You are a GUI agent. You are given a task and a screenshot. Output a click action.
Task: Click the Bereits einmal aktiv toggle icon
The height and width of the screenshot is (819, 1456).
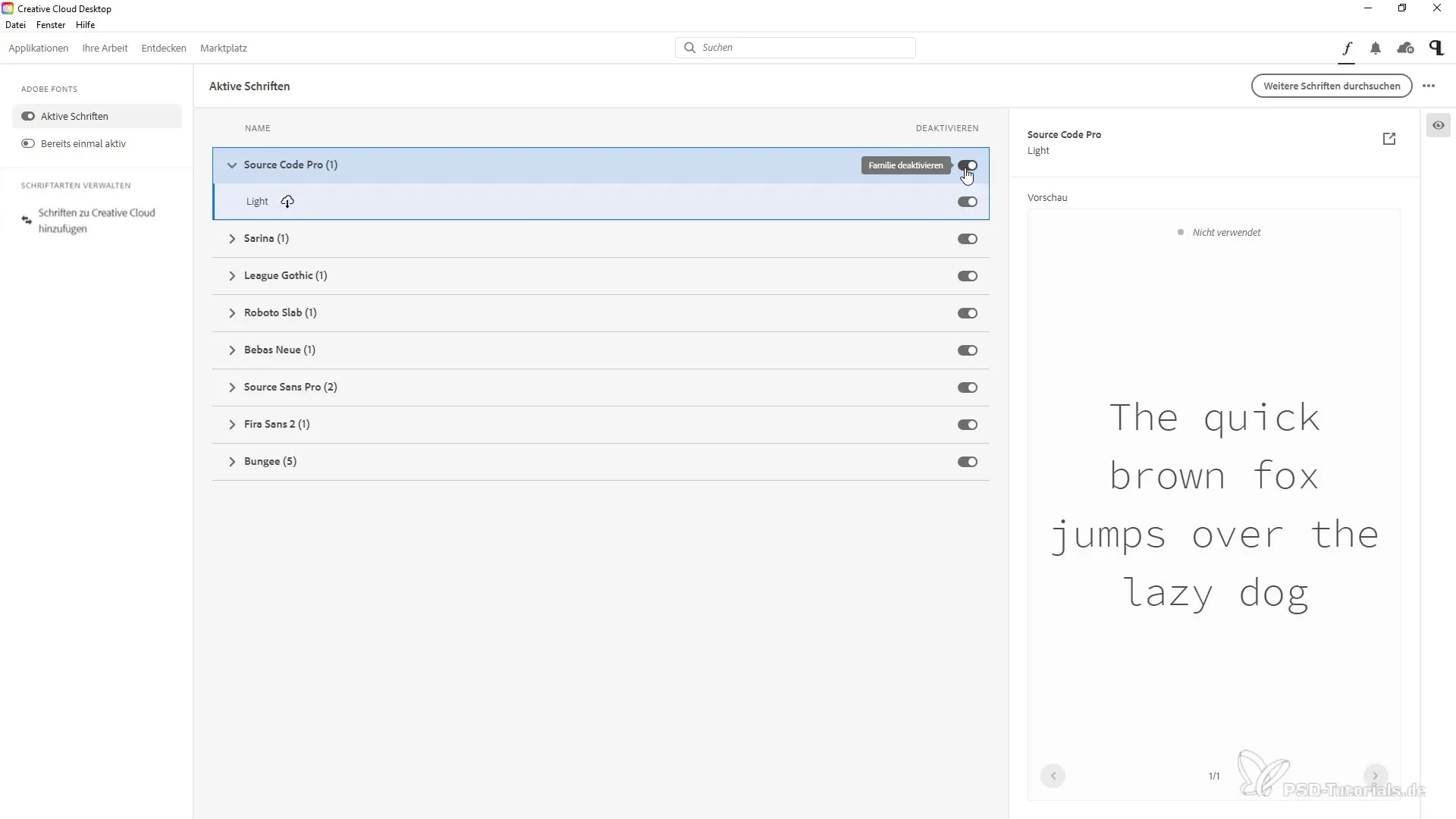[28, 143]
